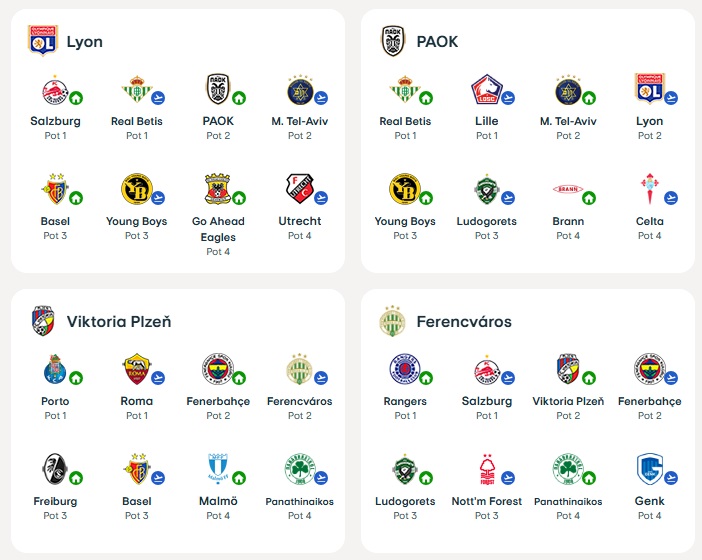Select the Lille crest in PAOK's card
Screen dimensions: 702x560
pos(486,90)
